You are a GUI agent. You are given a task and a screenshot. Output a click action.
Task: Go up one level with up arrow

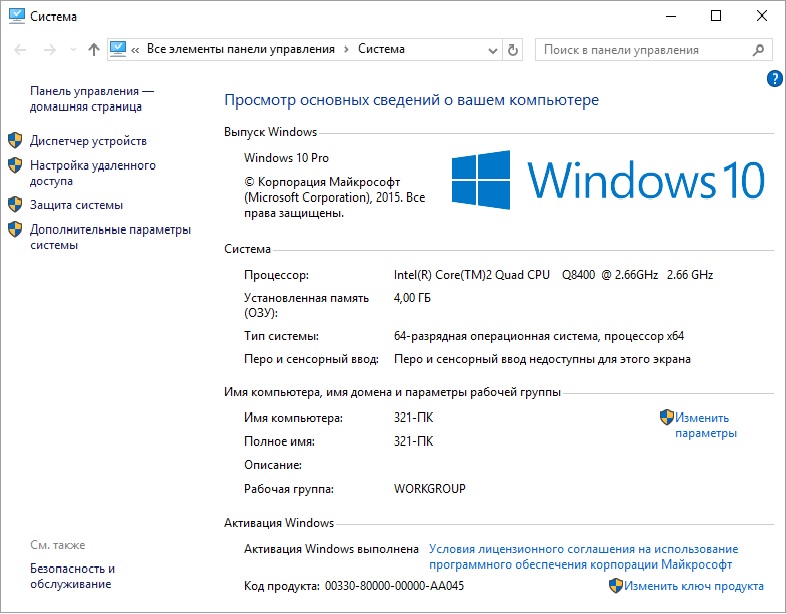click(x=94, y=49)
